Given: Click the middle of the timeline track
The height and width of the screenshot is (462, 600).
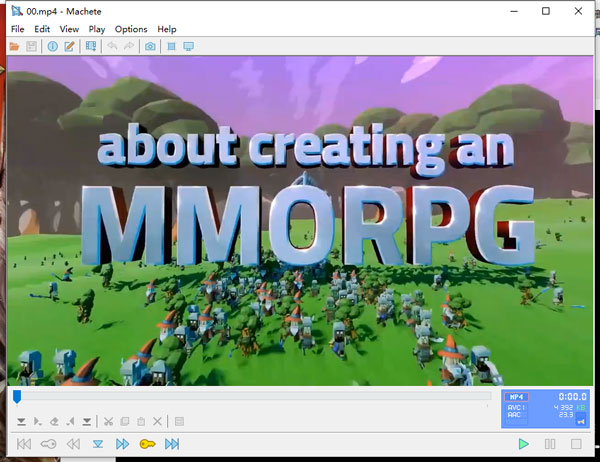Looking at the screenshot, I should (x=253, y=396).
